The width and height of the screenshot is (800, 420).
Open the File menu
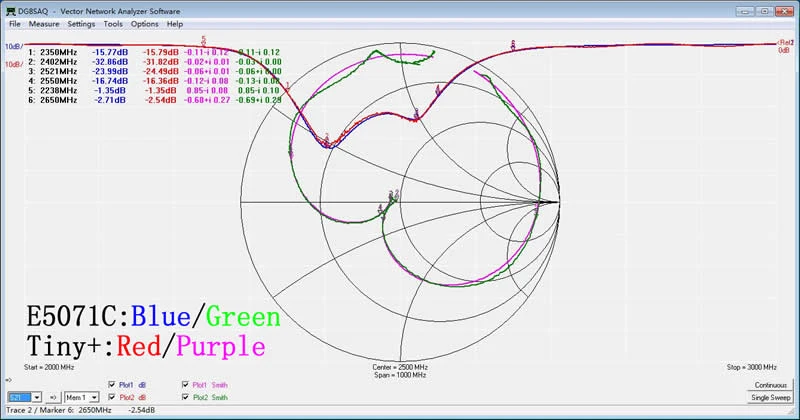pyautogui.click(x=15, y=24)
